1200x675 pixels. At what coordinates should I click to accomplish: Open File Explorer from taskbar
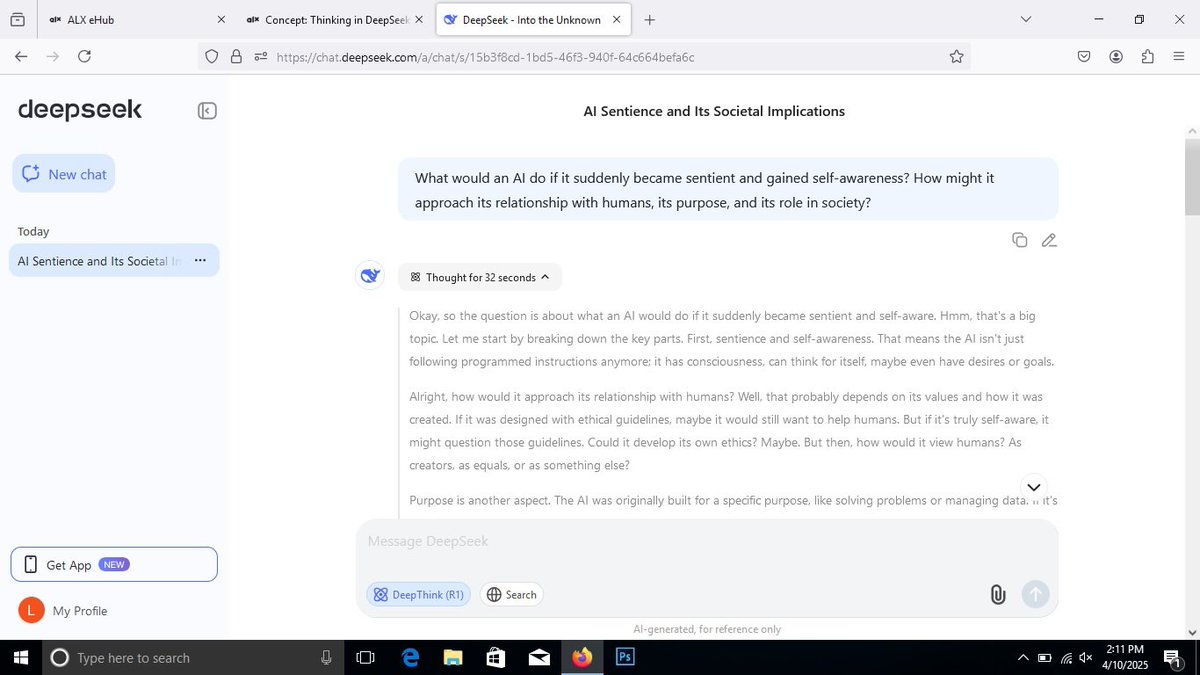pyautogui.click(x=453, y=657)
